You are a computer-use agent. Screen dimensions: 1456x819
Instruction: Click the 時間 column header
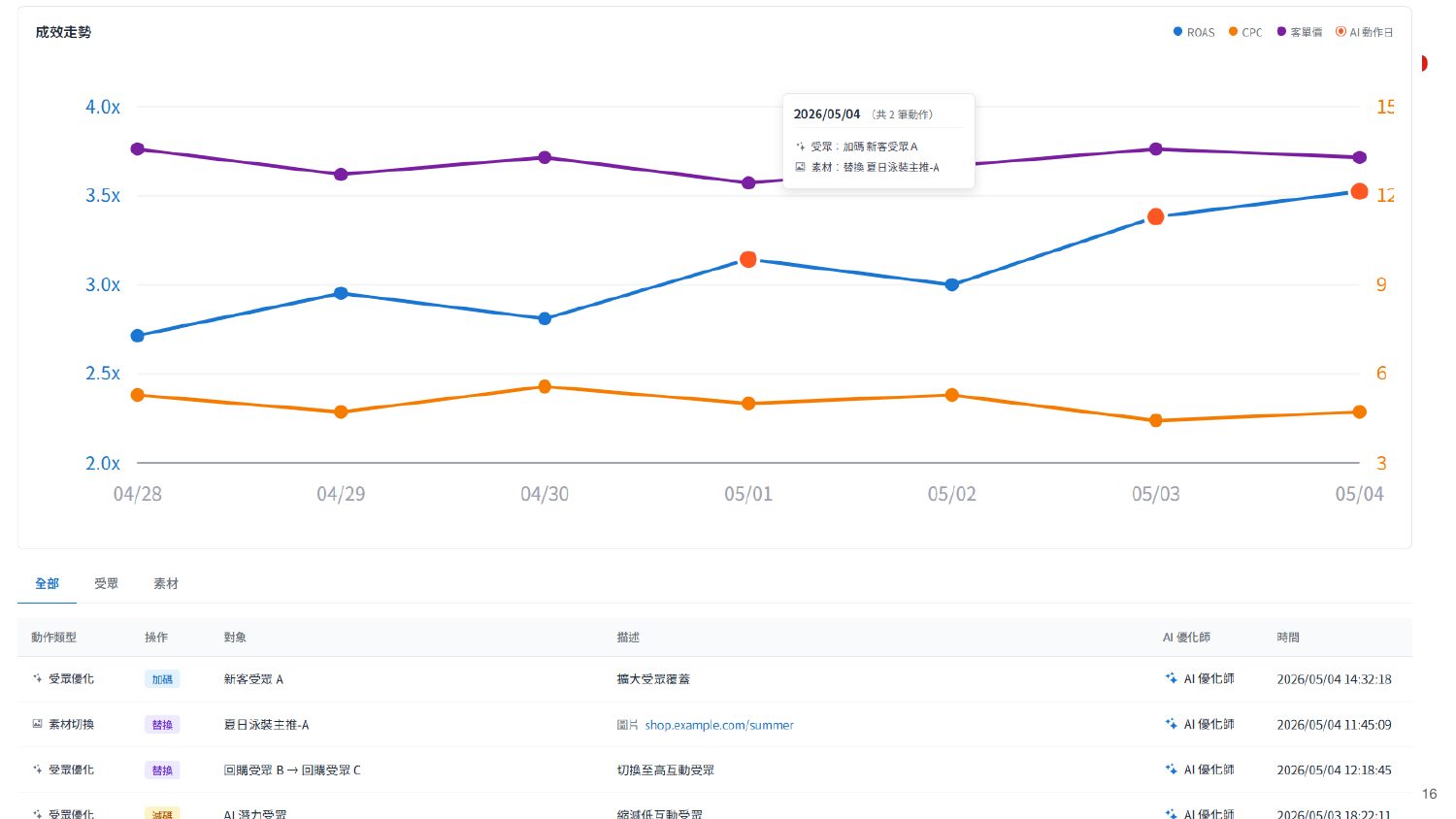pyautogui.click(x=1288, y=638)
